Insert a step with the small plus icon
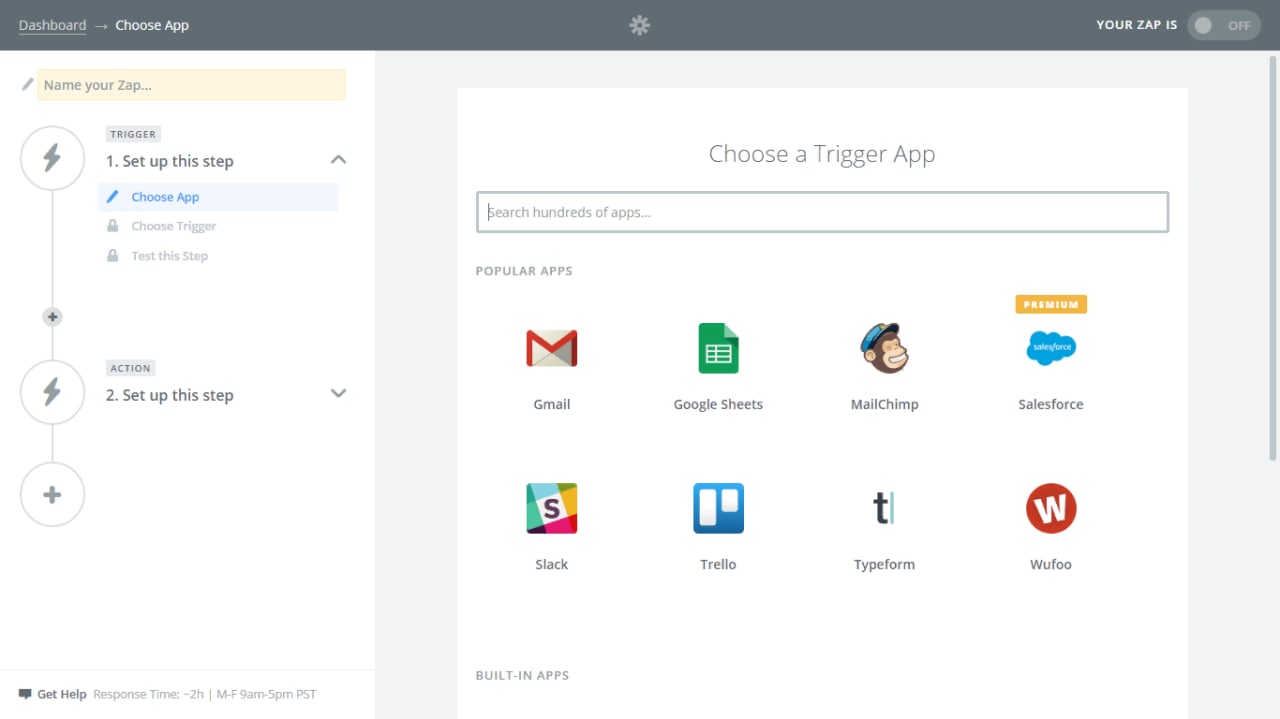This screenshot has width=1280, height=719. coord(52,317)
